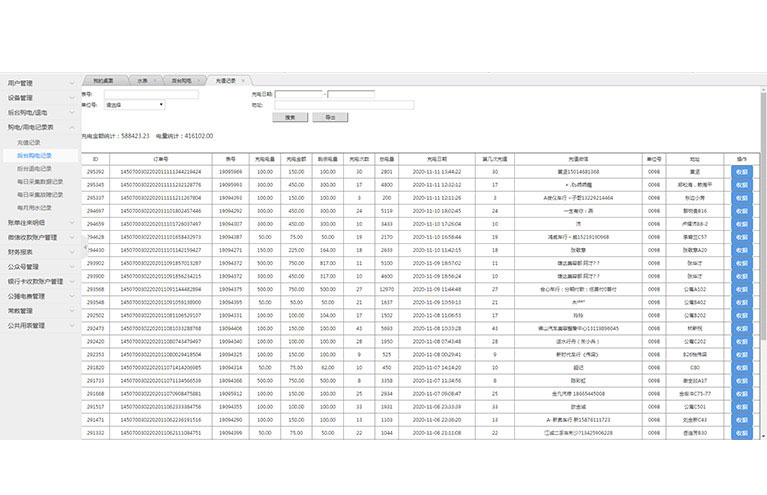Click the 导出 export button
The width and height of the screenshot is (767, 495).
pyautogui.click(x=330, y=117)
